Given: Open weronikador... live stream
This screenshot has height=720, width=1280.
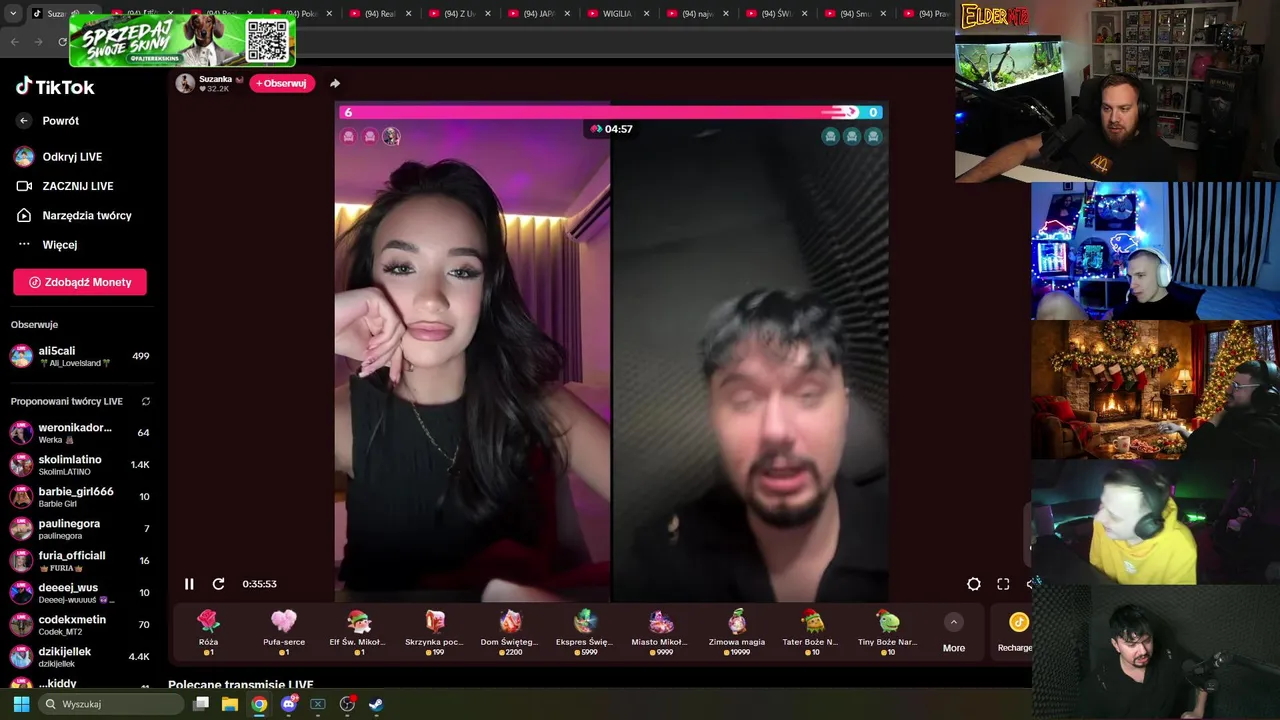Looking at the screenshot, I should coord(80,433).
